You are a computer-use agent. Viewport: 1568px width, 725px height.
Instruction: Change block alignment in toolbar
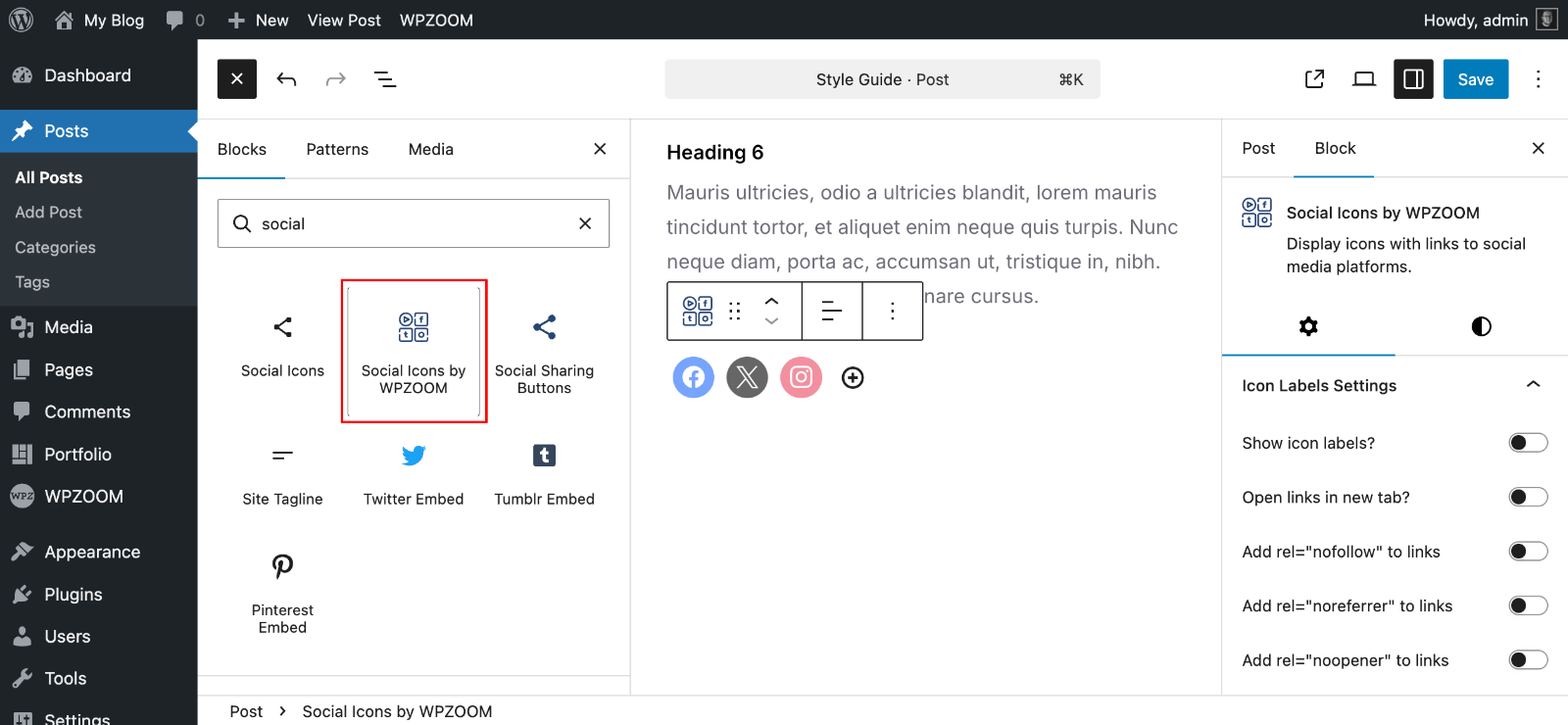point(832,311)
